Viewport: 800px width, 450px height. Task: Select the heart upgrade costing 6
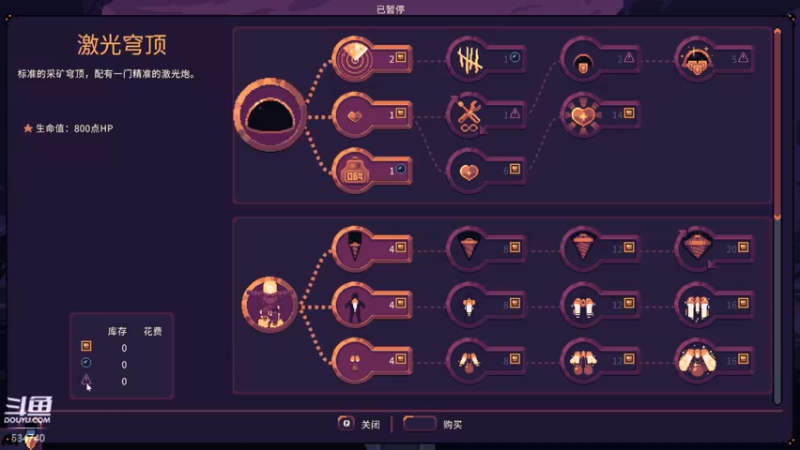point(486,171)
